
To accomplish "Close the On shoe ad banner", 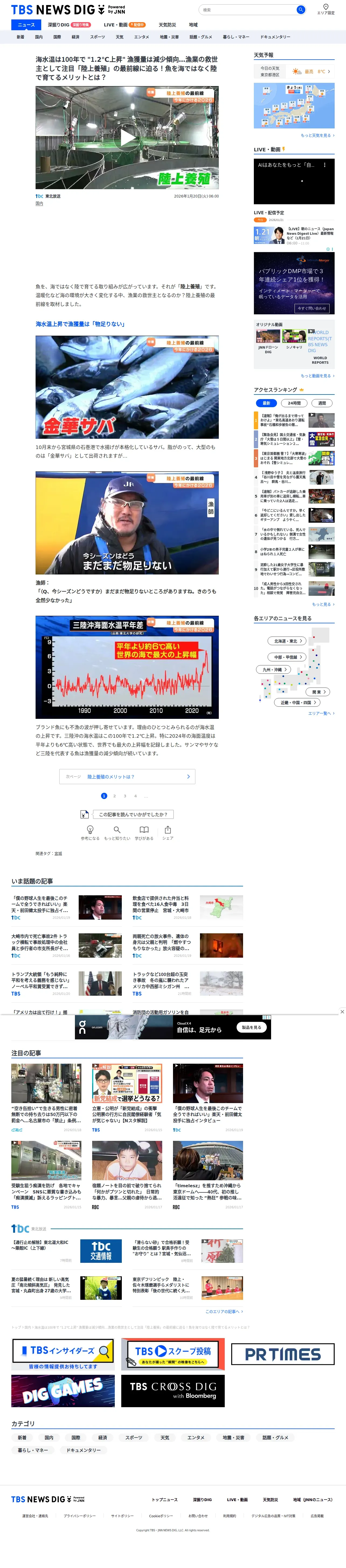I will (x=342, y=1012).
